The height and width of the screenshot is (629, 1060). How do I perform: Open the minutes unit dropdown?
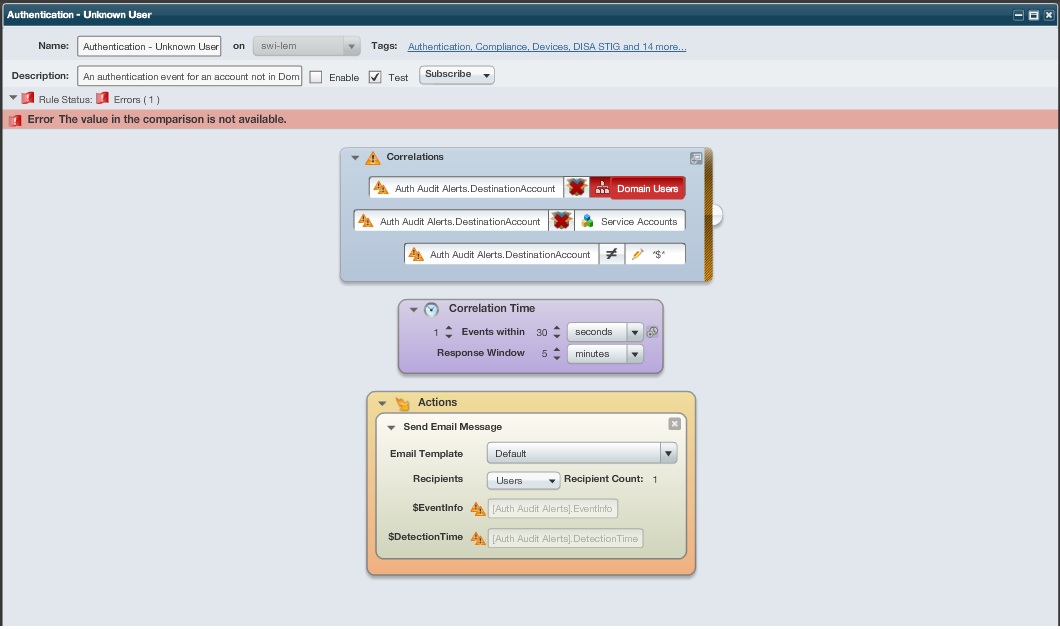coord(605,354)
